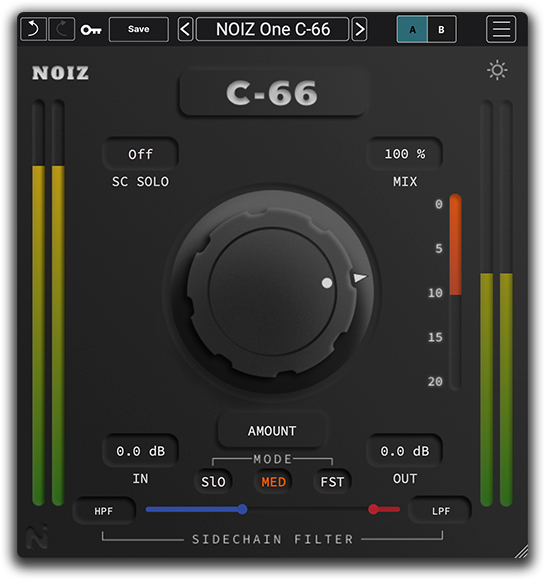Click the blue HPF slider handle
The height and width of the screenshot is (580, 545).
[x=242, y=509]
